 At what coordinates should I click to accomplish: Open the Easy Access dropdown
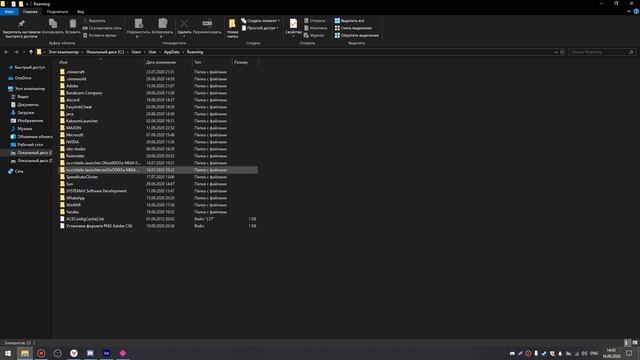click(x=260, y=28)
